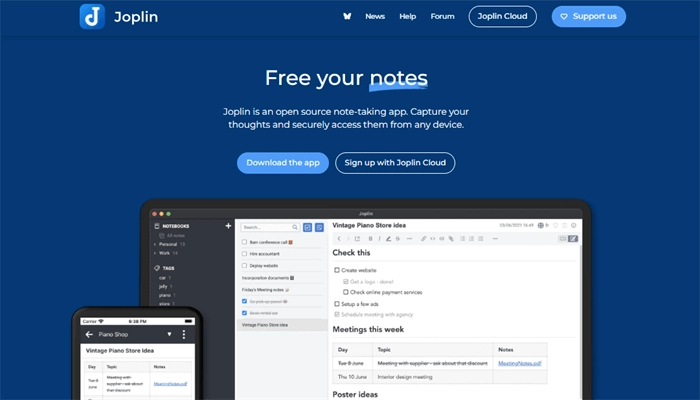The width and height of the screenshot is (700, 400).
Task: Click Sign up with Joplin Cloud
Action: point(395,163)
